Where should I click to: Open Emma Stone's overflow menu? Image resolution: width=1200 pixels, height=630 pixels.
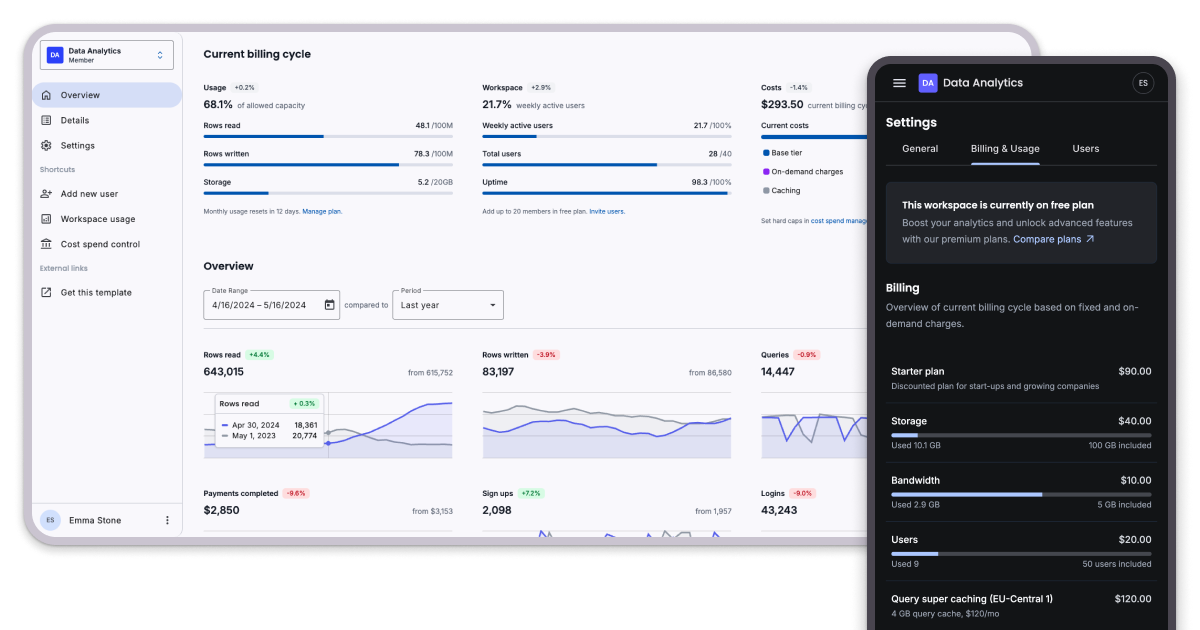click(167, 520)
